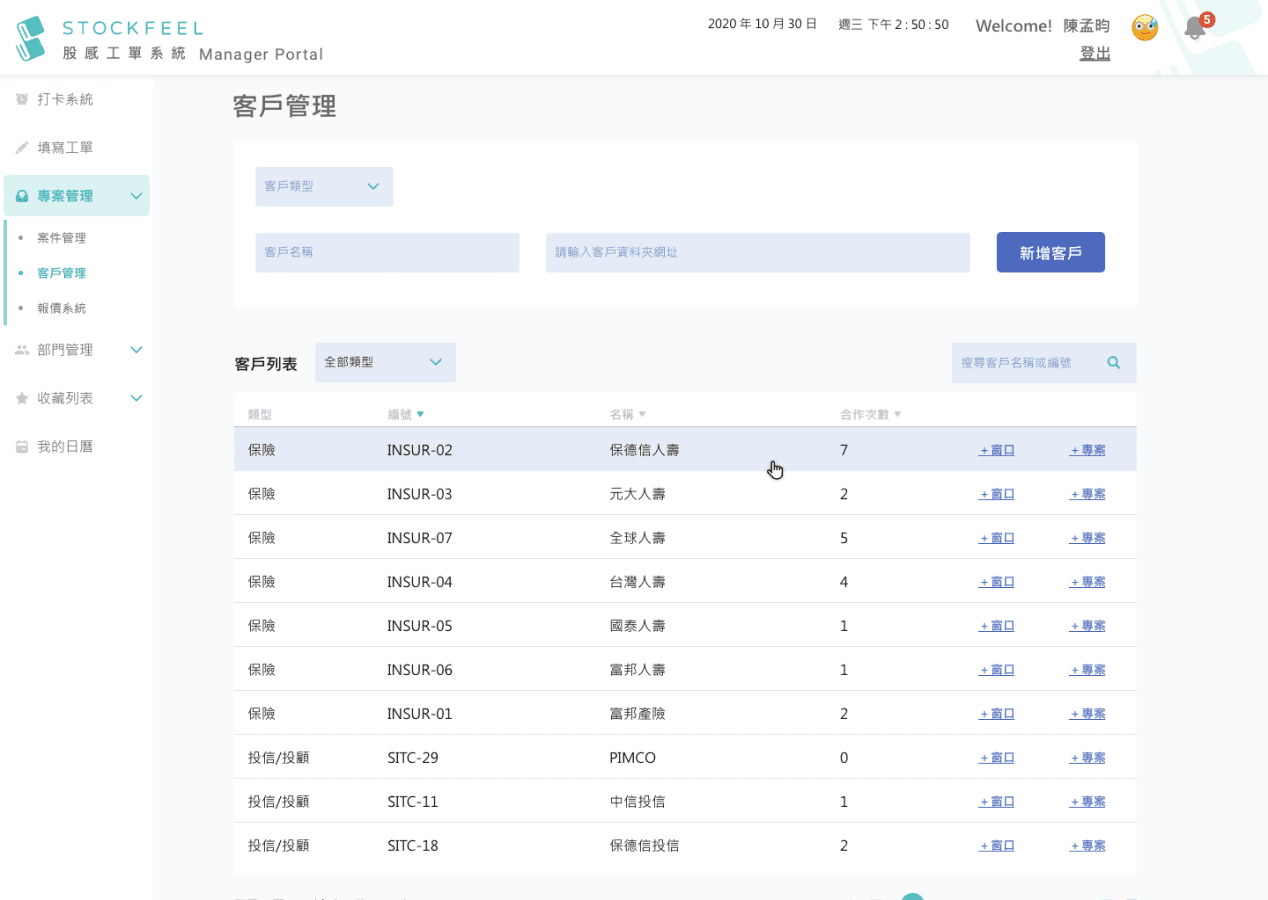This screenshot has height=900, width=1268.
Task: Open the 客戶類型 dropdown
Action: point(324,187)
